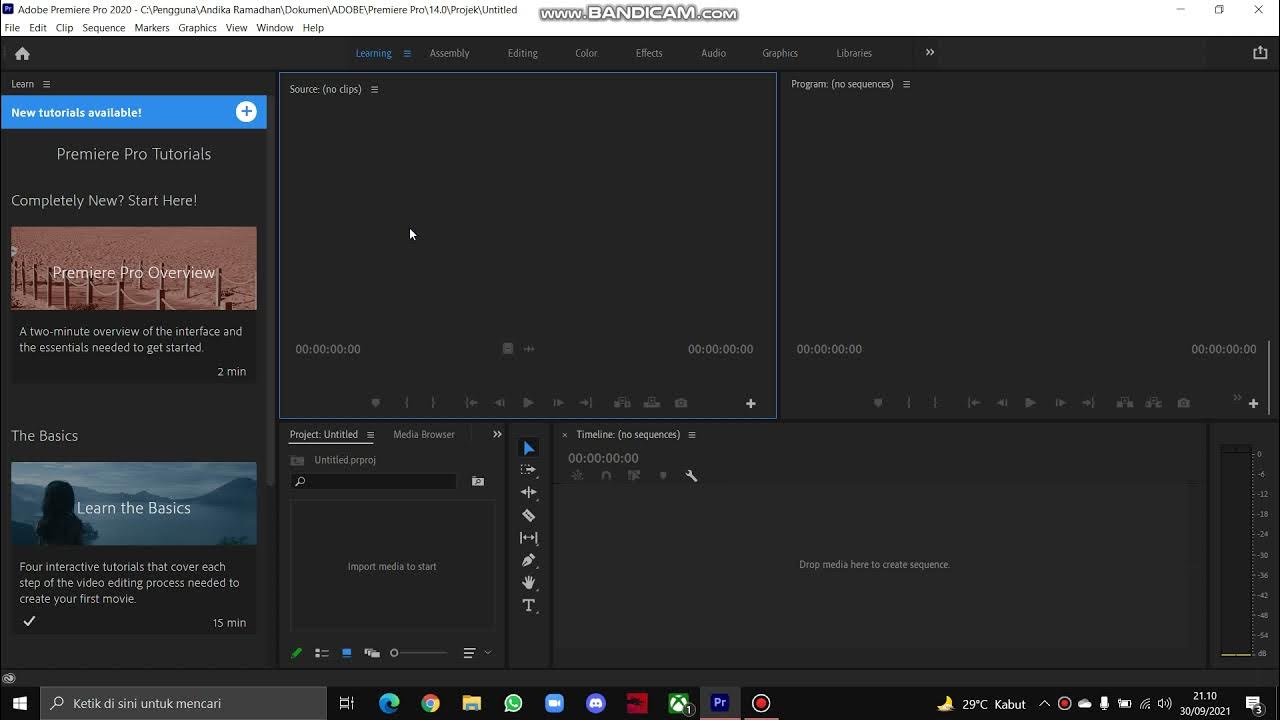This screenshot has width=1280, height=720.
Task: Select the Razor tool
Action: pyautogui.click(x=529, y=515)
